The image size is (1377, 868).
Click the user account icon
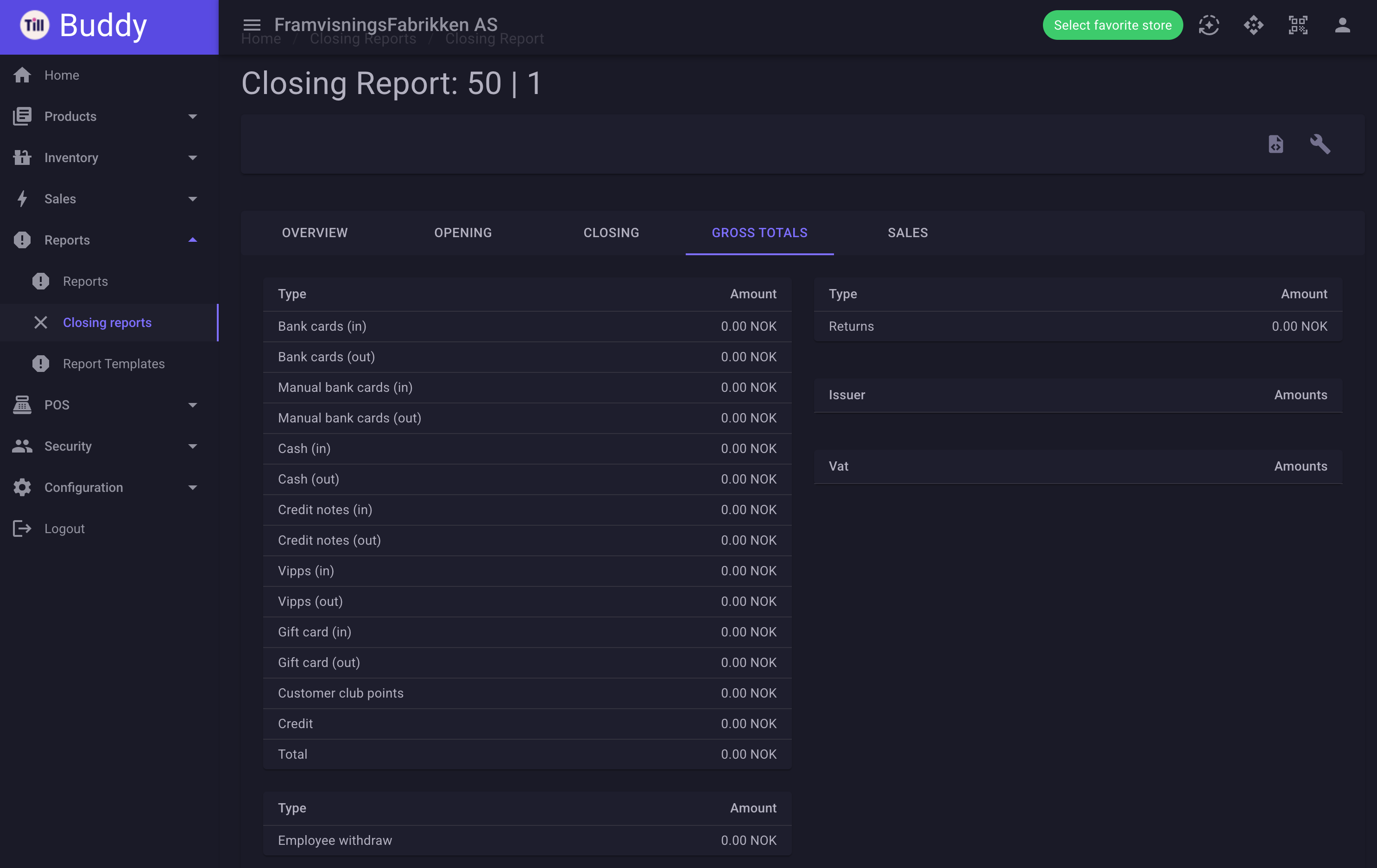pos(1343,25)
